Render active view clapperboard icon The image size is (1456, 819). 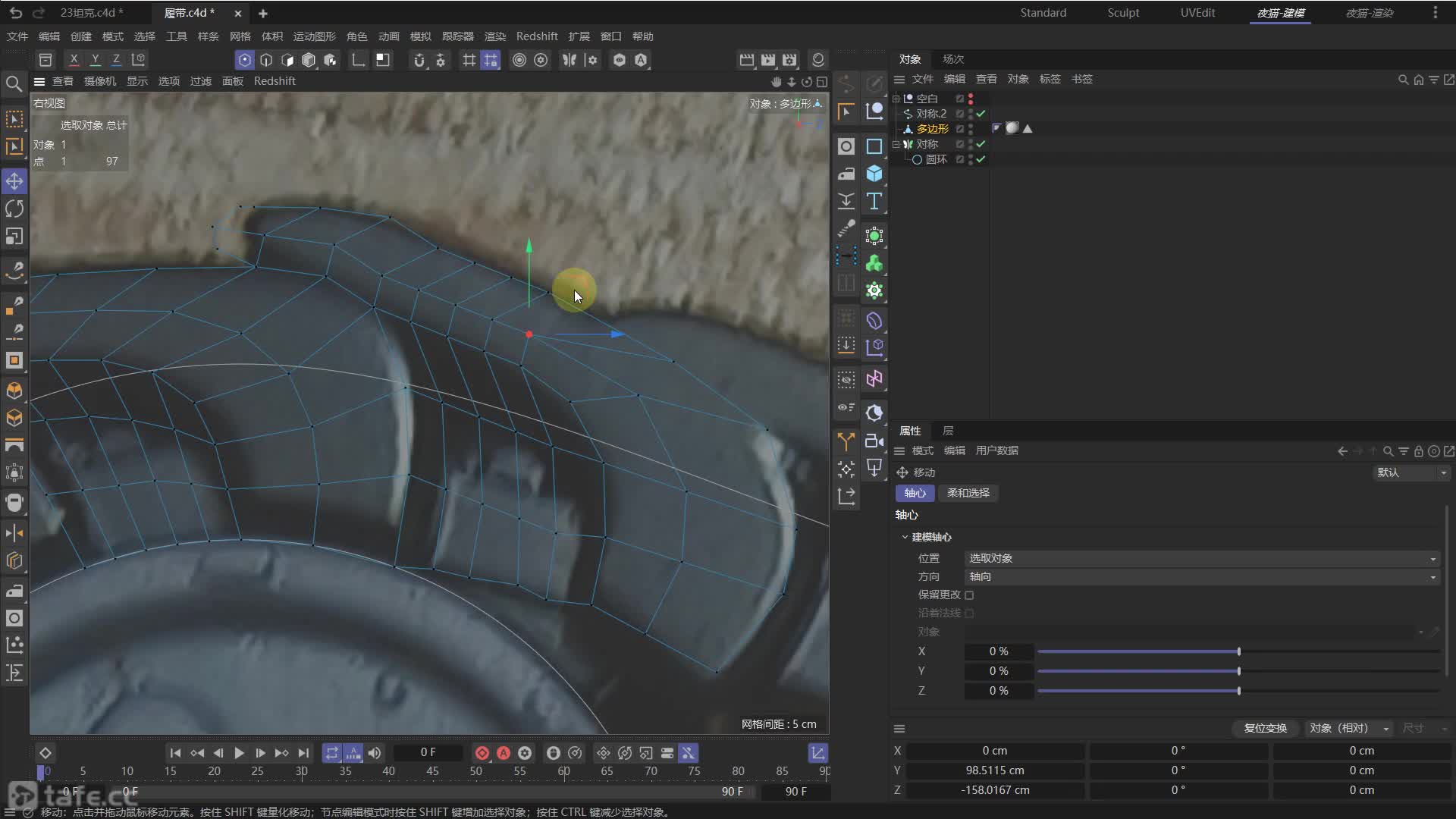(x=747, y=60)
